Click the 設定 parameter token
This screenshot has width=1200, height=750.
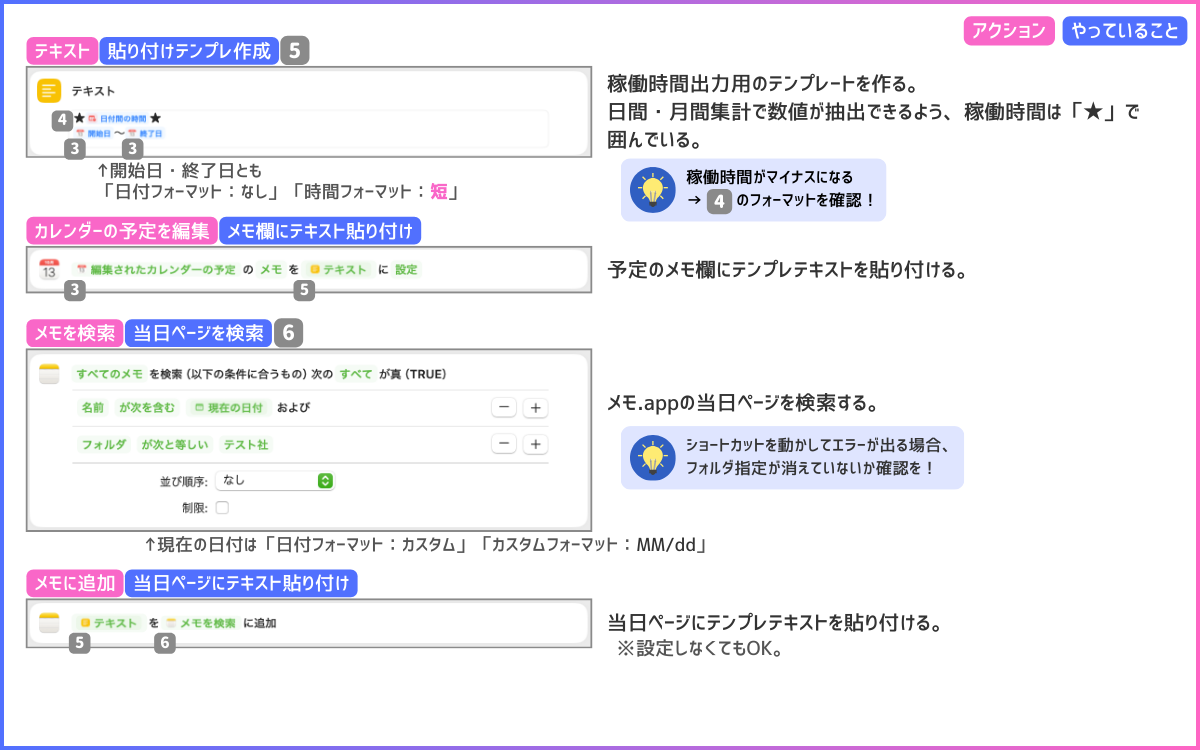coord(406,270)
